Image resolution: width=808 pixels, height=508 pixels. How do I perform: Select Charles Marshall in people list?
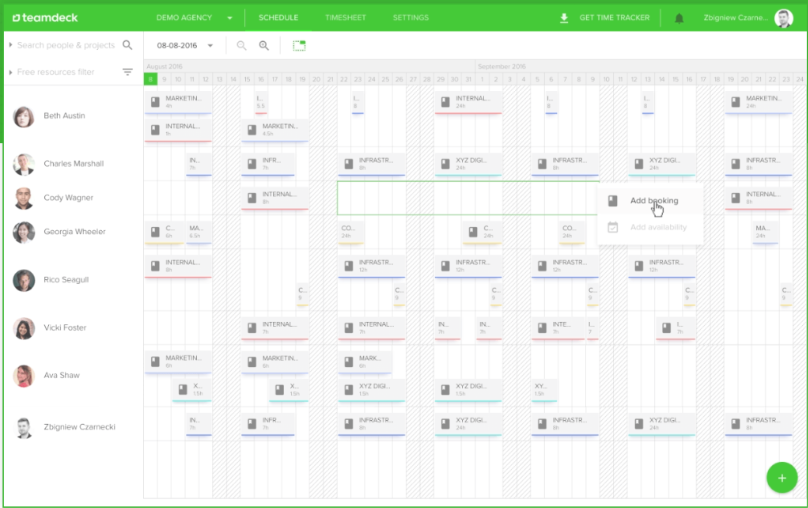[74, 164]
